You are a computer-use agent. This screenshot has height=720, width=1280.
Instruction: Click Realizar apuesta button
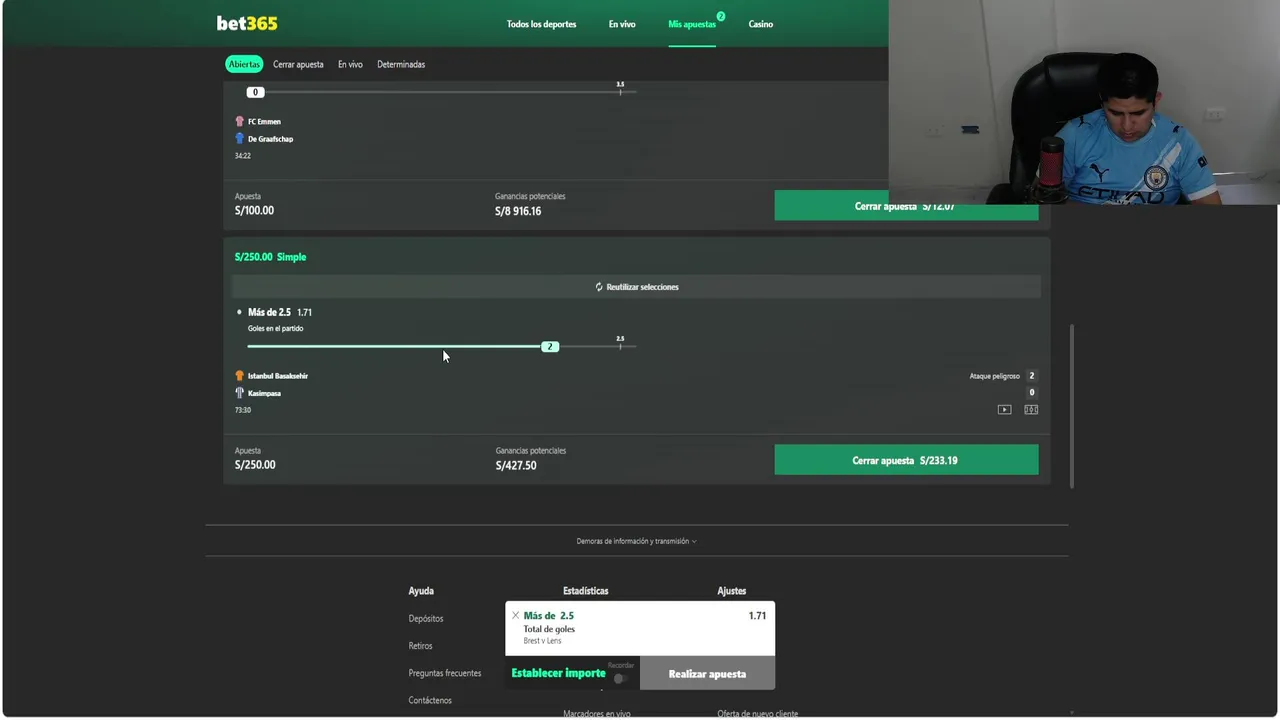click(707, 673)
